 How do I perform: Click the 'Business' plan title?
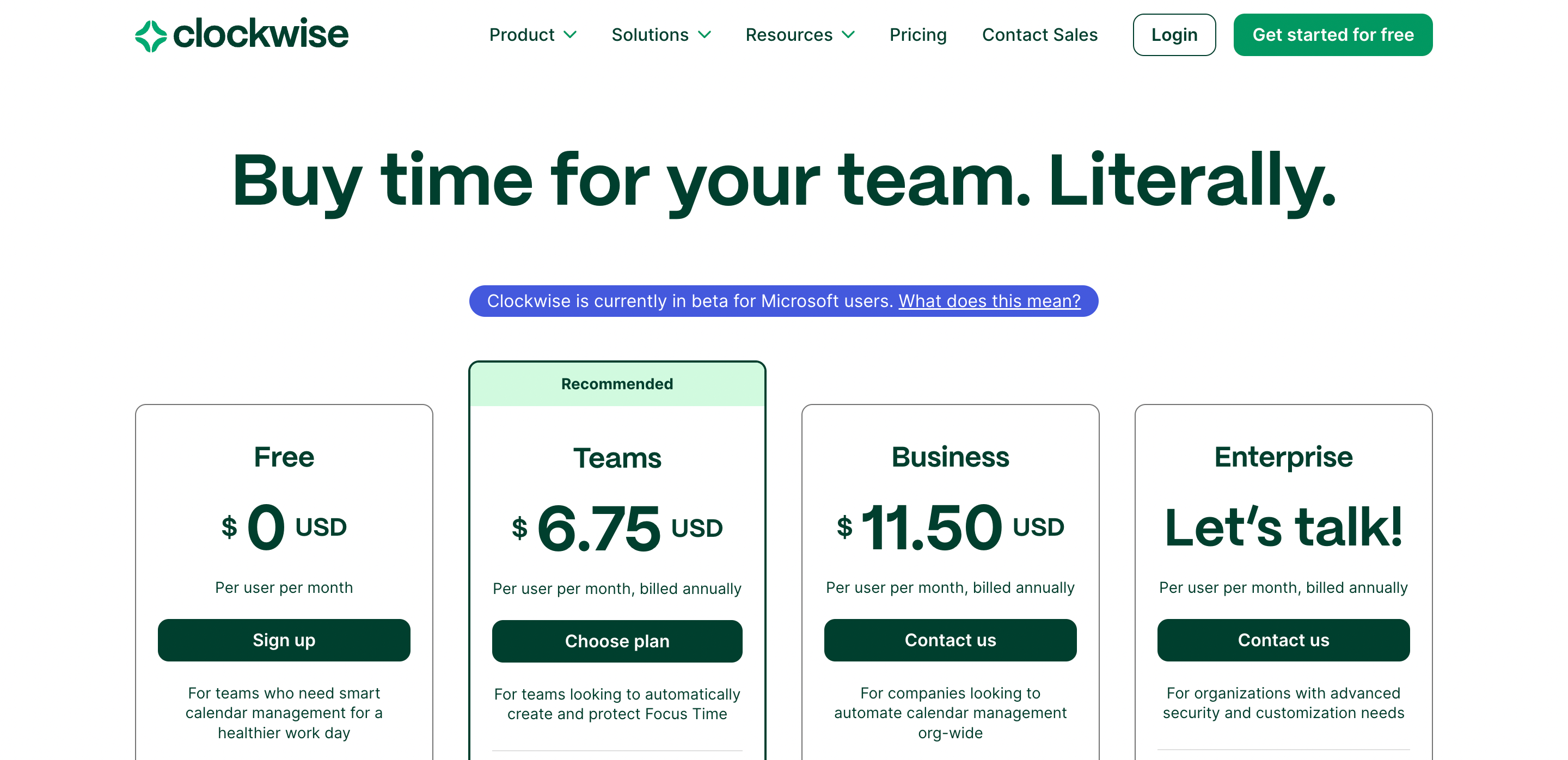tap(950, 456)
